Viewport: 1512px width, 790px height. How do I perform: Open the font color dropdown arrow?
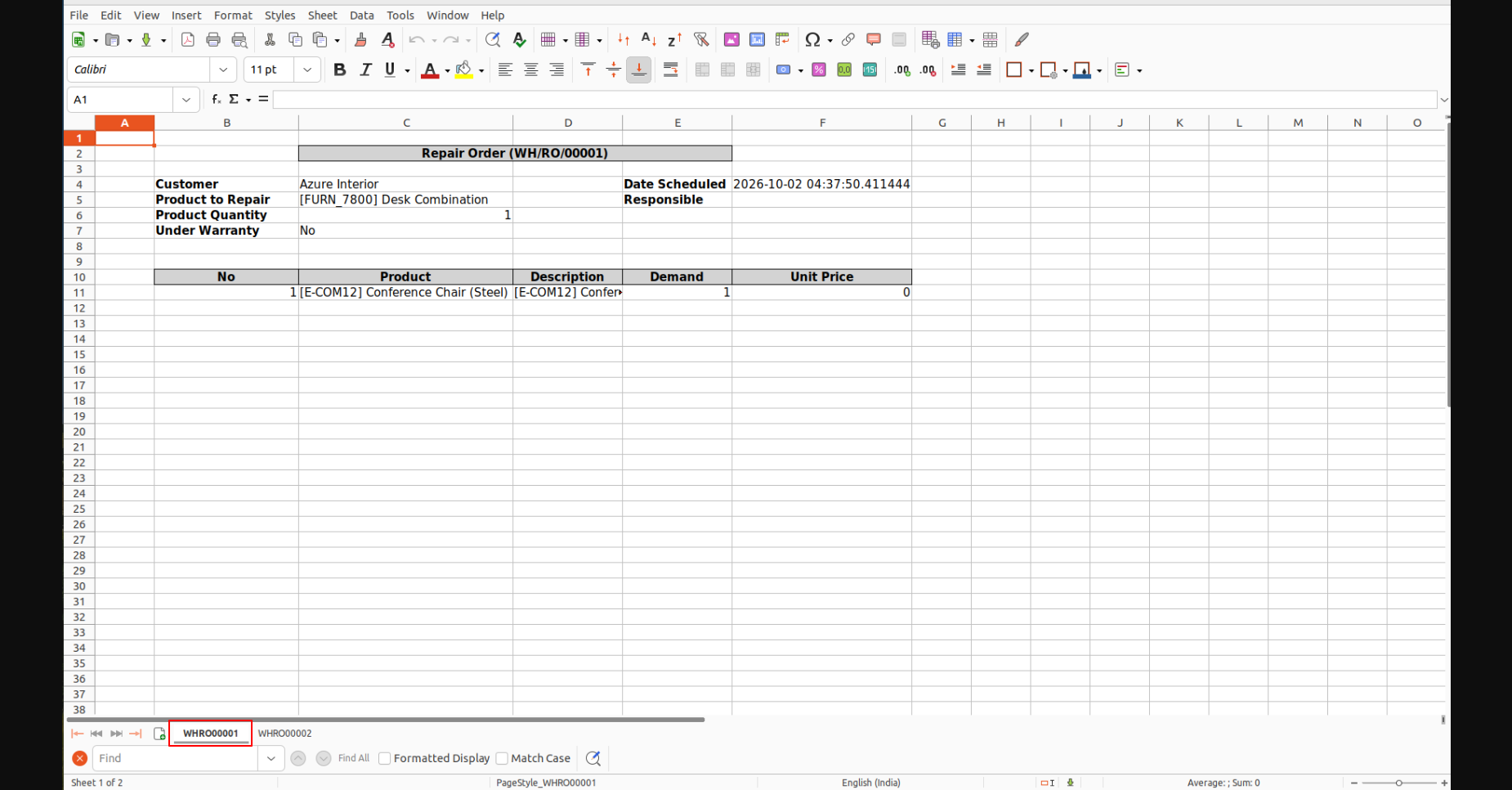(447, 70)
